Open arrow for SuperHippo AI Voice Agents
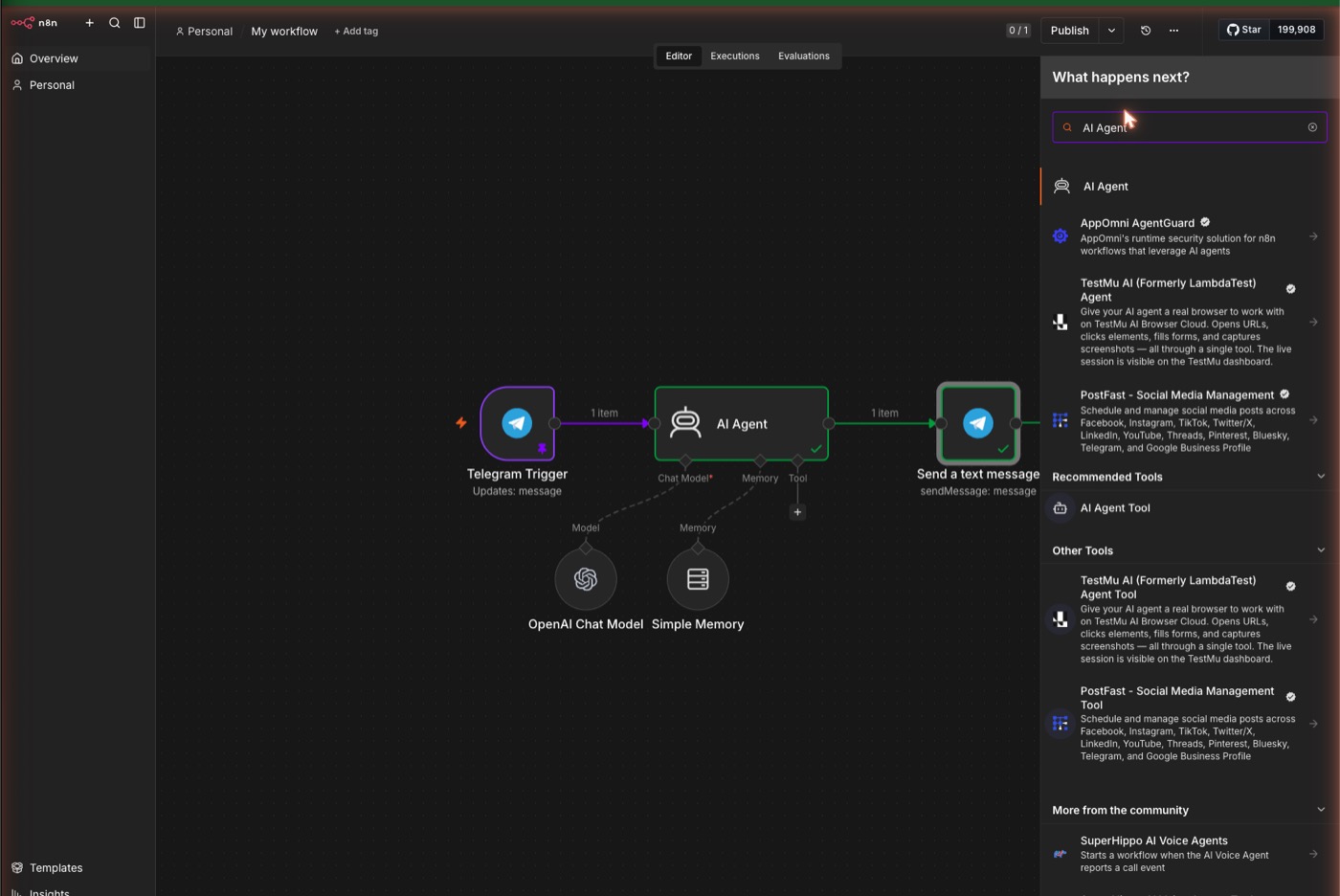This screenshot has height=896, width=1340. (1313, 854)
